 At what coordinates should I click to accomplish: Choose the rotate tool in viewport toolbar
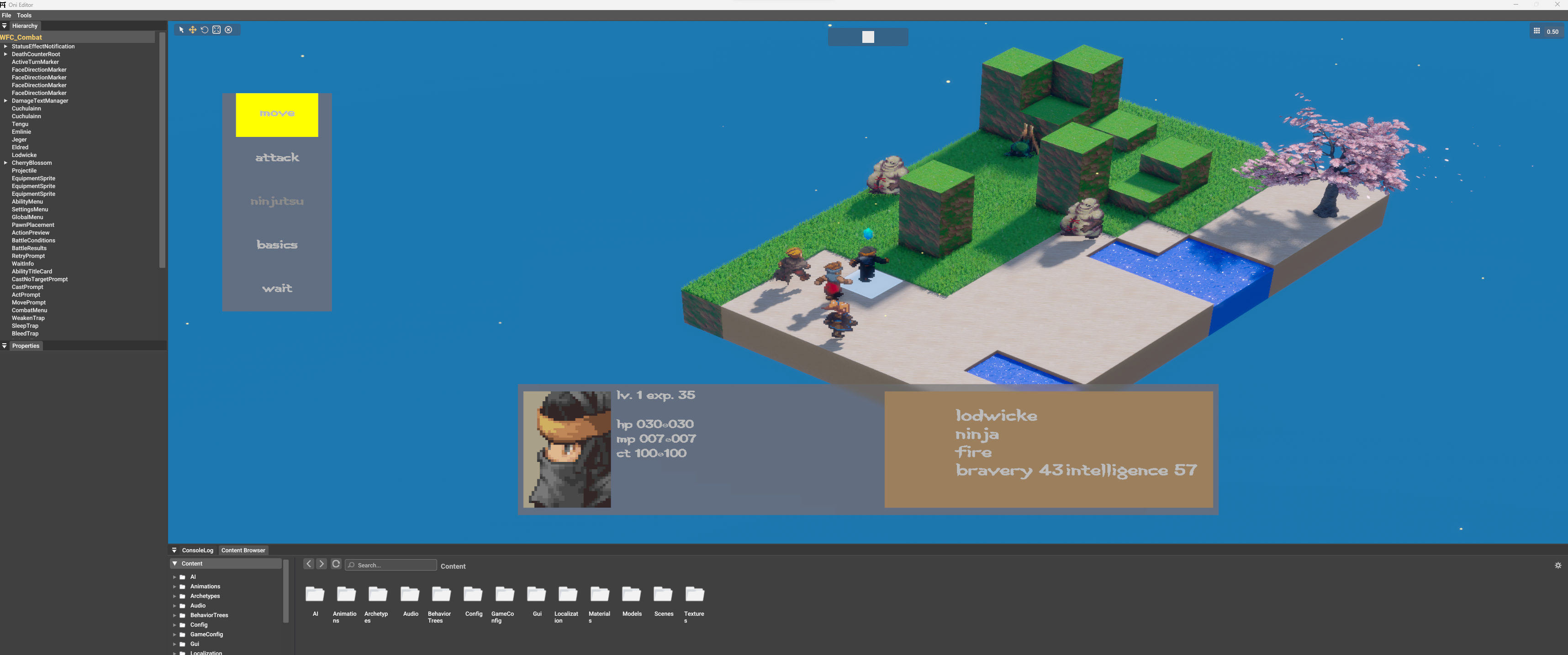(205, 30)
